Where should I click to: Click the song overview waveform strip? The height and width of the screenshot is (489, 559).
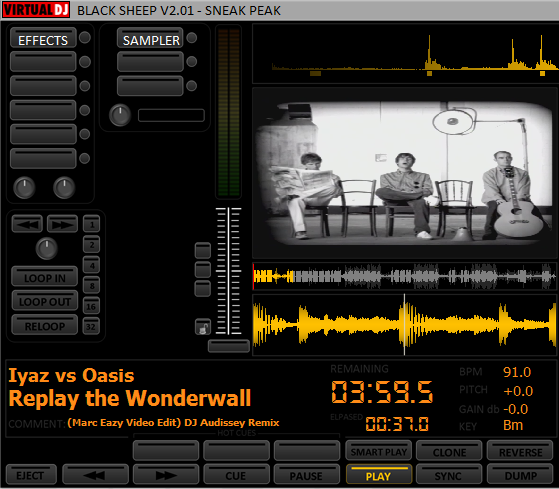pyautogui.click(x=405, y=276)
